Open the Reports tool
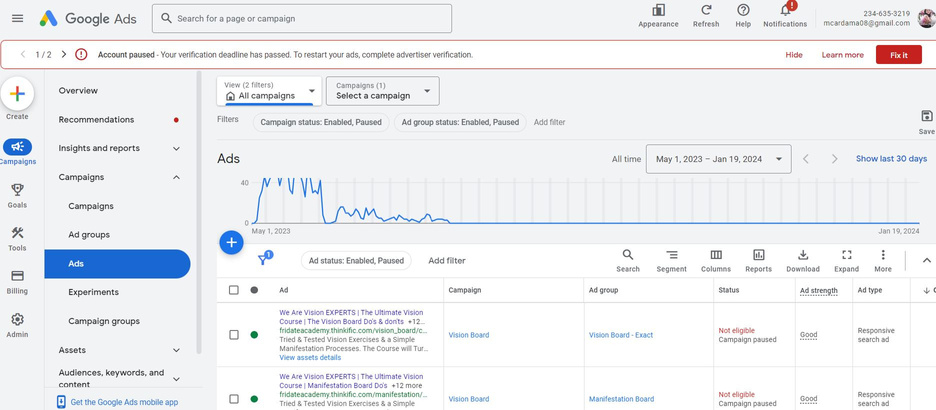 759,261
